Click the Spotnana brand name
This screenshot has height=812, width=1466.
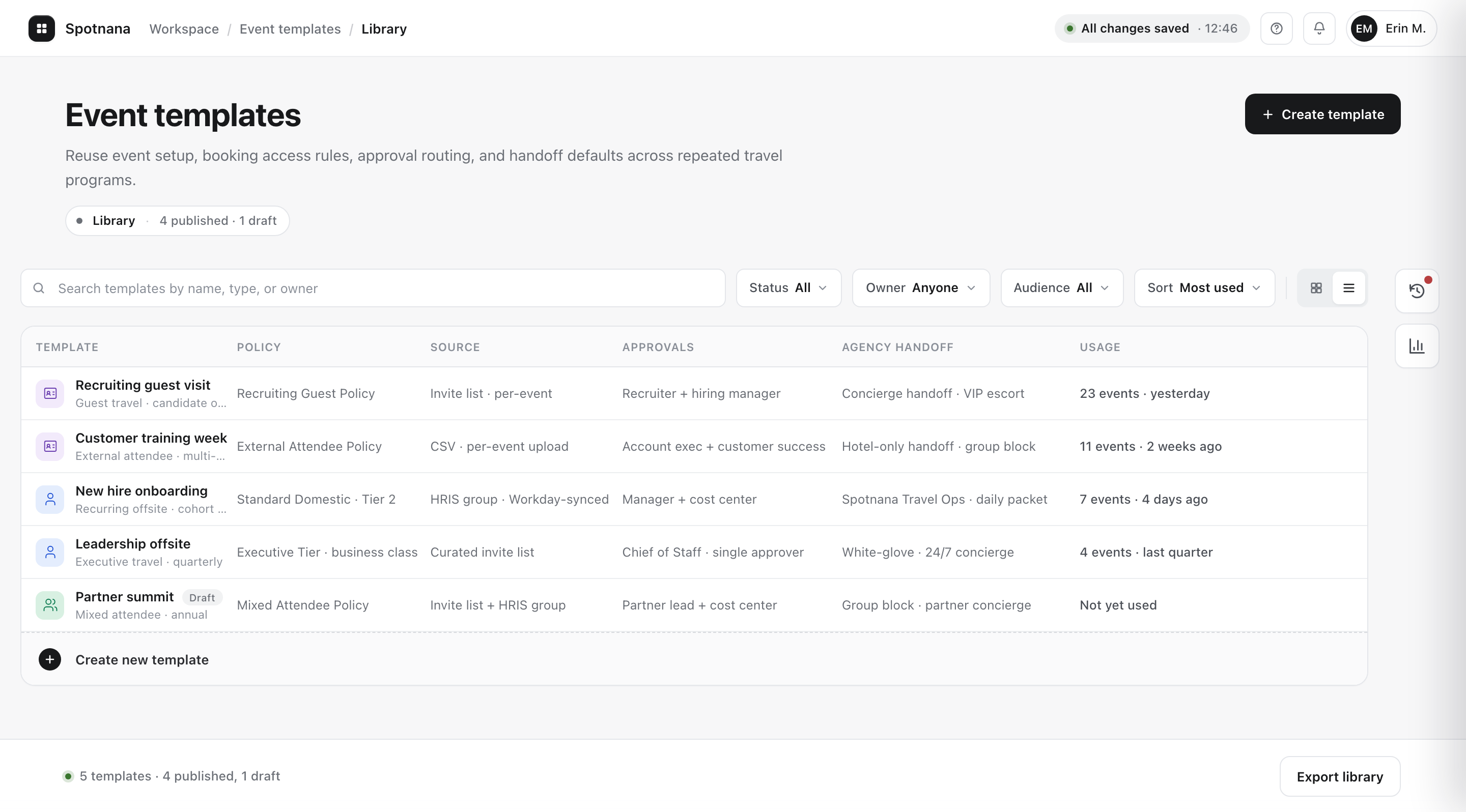(98, 29)
